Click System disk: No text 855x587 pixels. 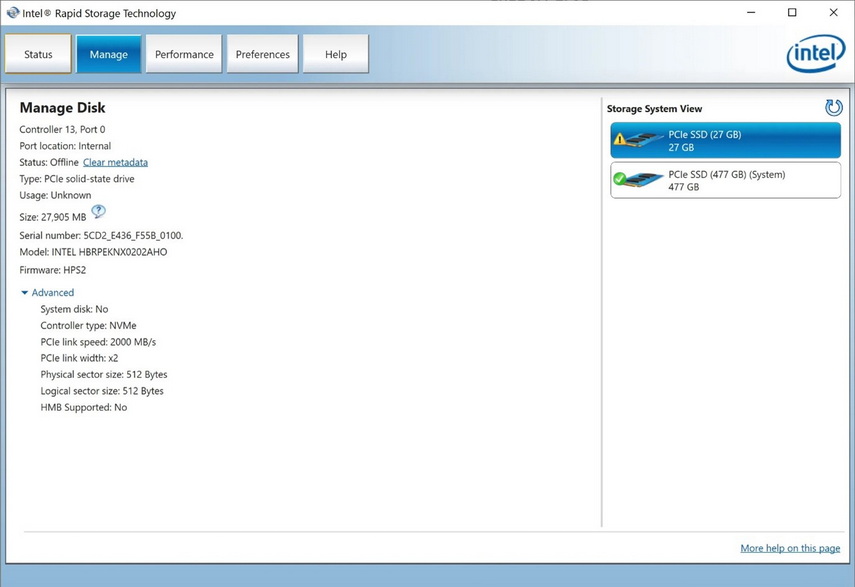coord(74,309)
